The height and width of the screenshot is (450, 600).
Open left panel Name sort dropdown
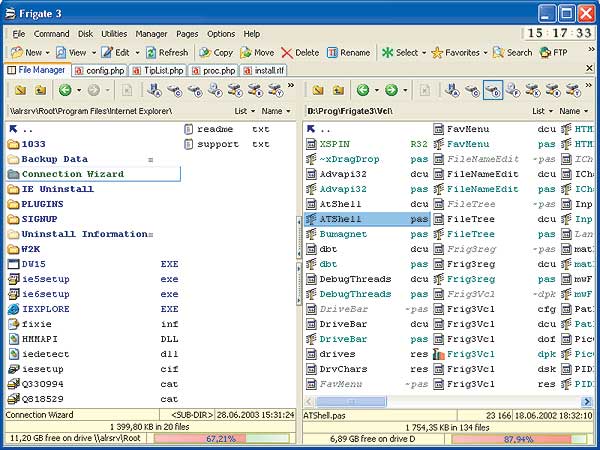(x=276, y=111)
